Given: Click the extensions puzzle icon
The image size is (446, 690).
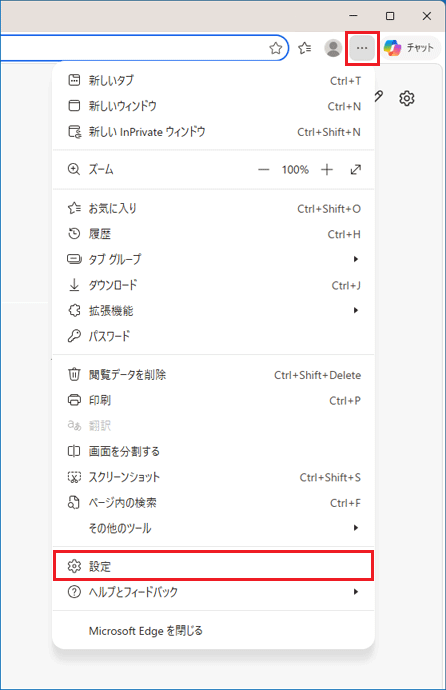Looking at the screenshot, I should (74, 310).
